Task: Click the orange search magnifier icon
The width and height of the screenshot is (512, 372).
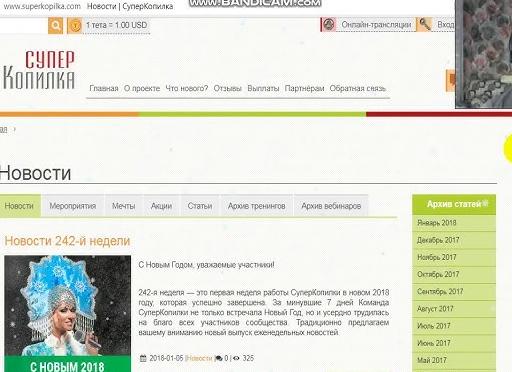Action: pyautogui.click(x=56, y=26)
